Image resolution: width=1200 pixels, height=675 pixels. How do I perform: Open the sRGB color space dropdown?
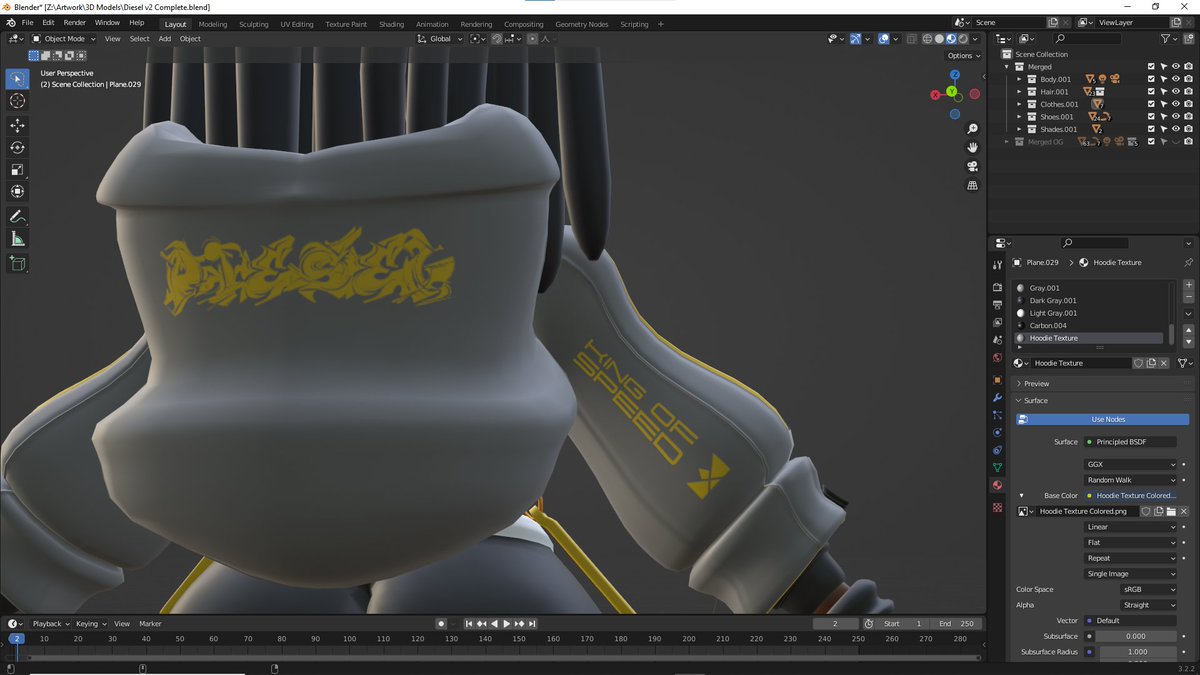pyautogui.click(x=1147, y=590)
